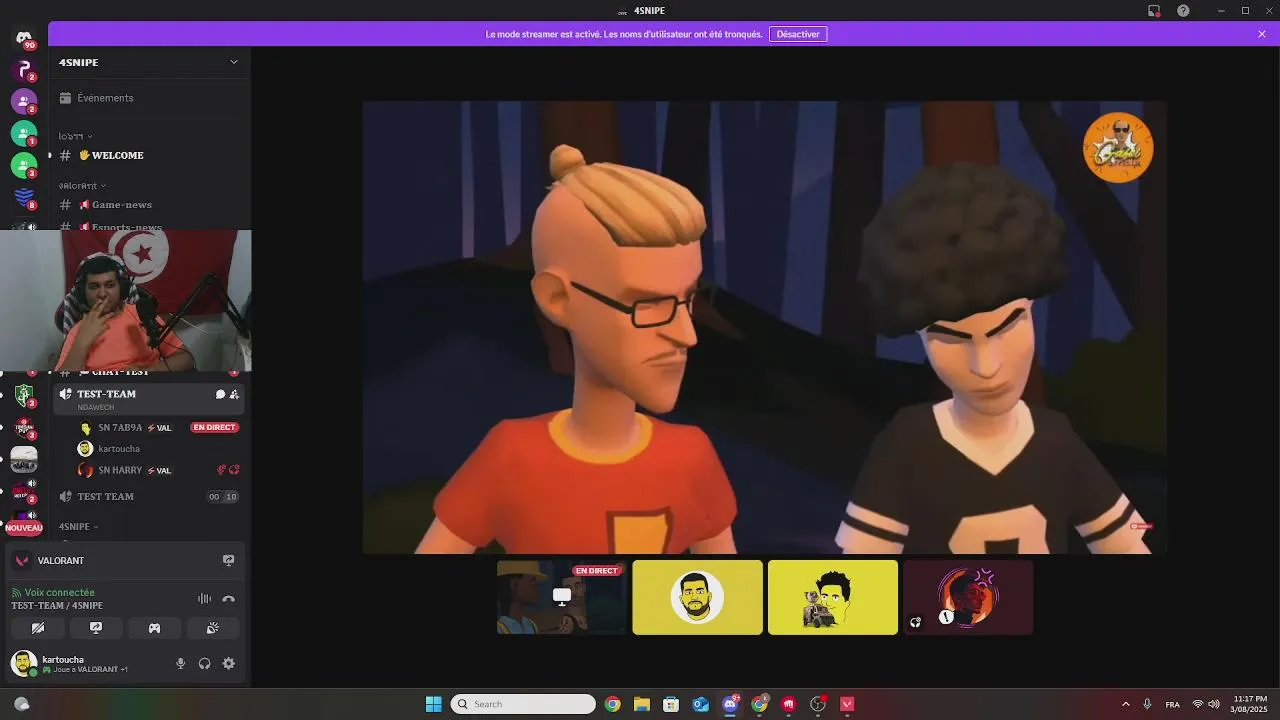Disconnect from voice with hang-up icon
1280x720 pixels.
pyautogui.click(x=228, y=599)
